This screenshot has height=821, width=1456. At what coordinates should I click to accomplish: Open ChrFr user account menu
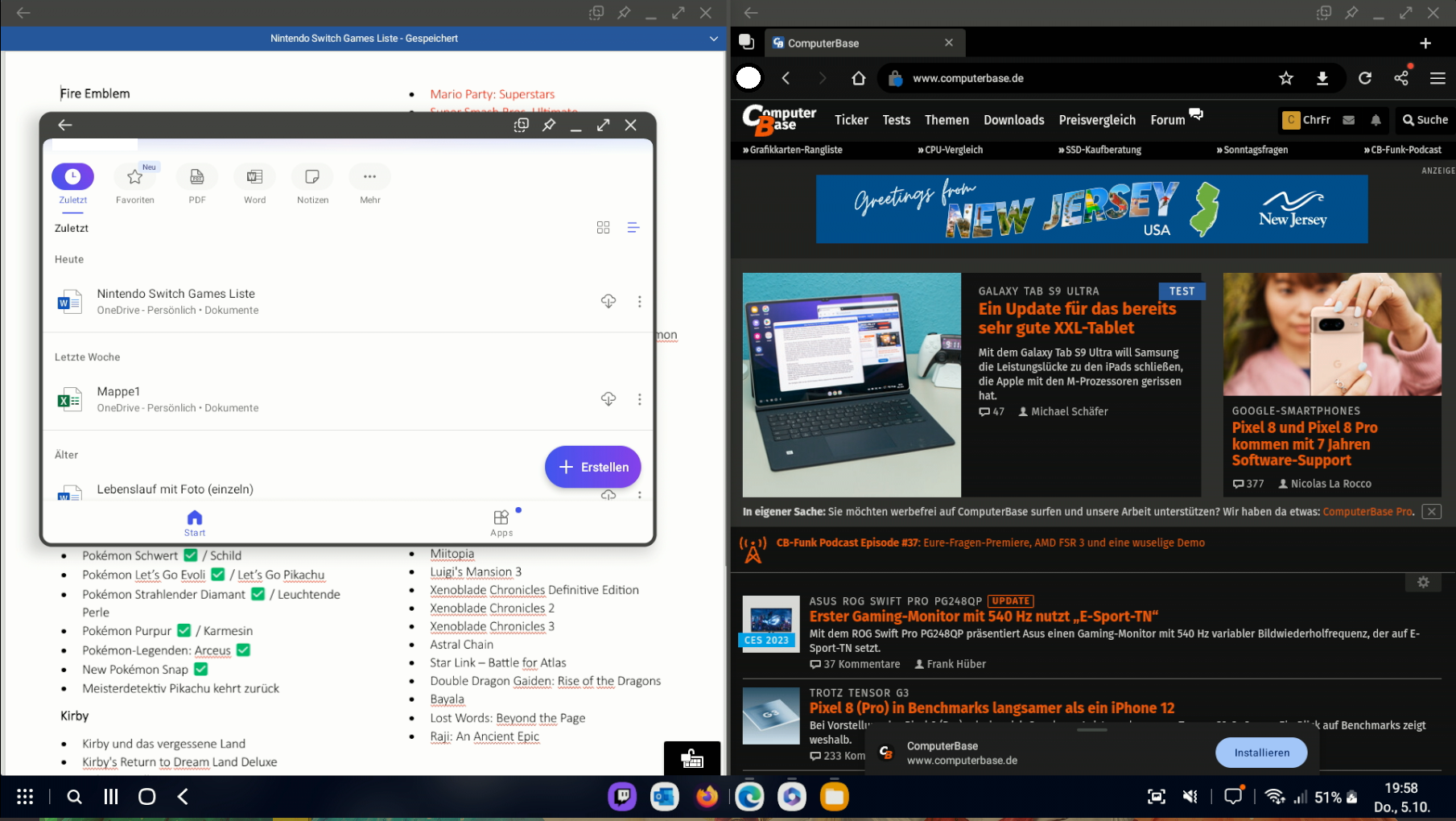(1306, 120)
